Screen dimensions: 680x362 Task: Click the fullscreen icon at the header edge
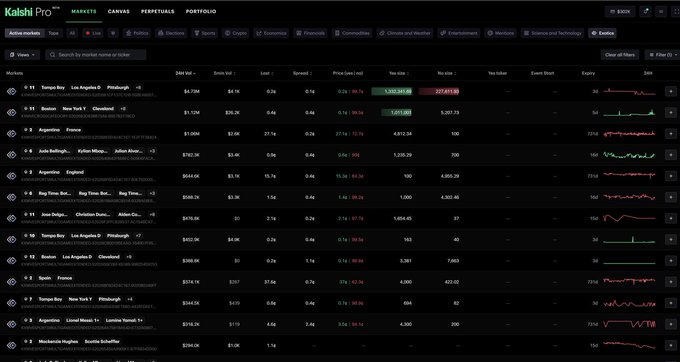tap(676, 12)
